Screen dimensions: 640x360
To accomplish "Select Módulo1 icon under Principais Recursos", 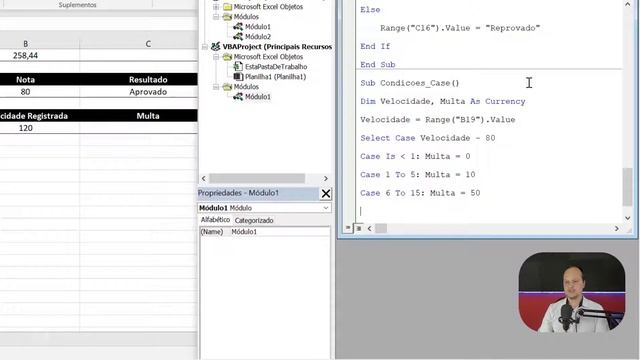I will coord(238,97).
